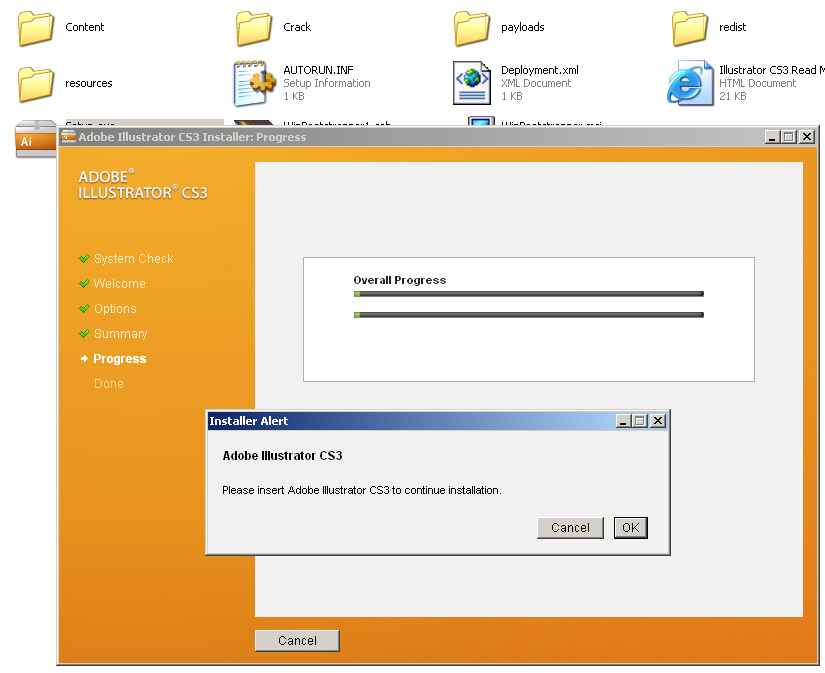Screen dimensions: 825x673
Task: Select the Done step label
Action: click(109, 384)
